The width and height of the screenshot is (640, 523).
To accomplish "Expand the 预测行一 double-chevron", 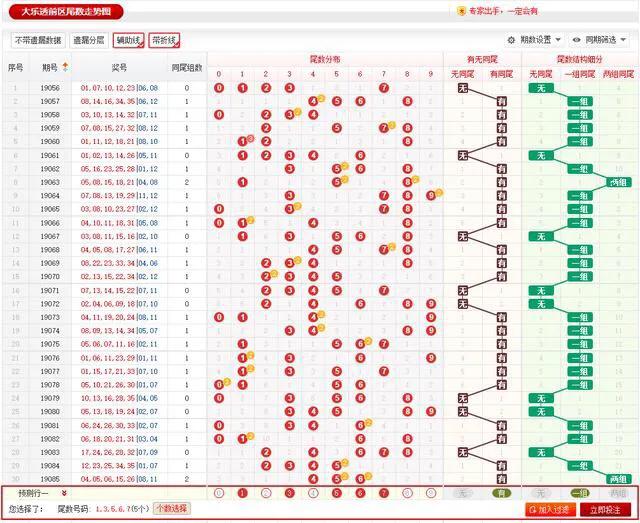I will click(x=64, y=493).
